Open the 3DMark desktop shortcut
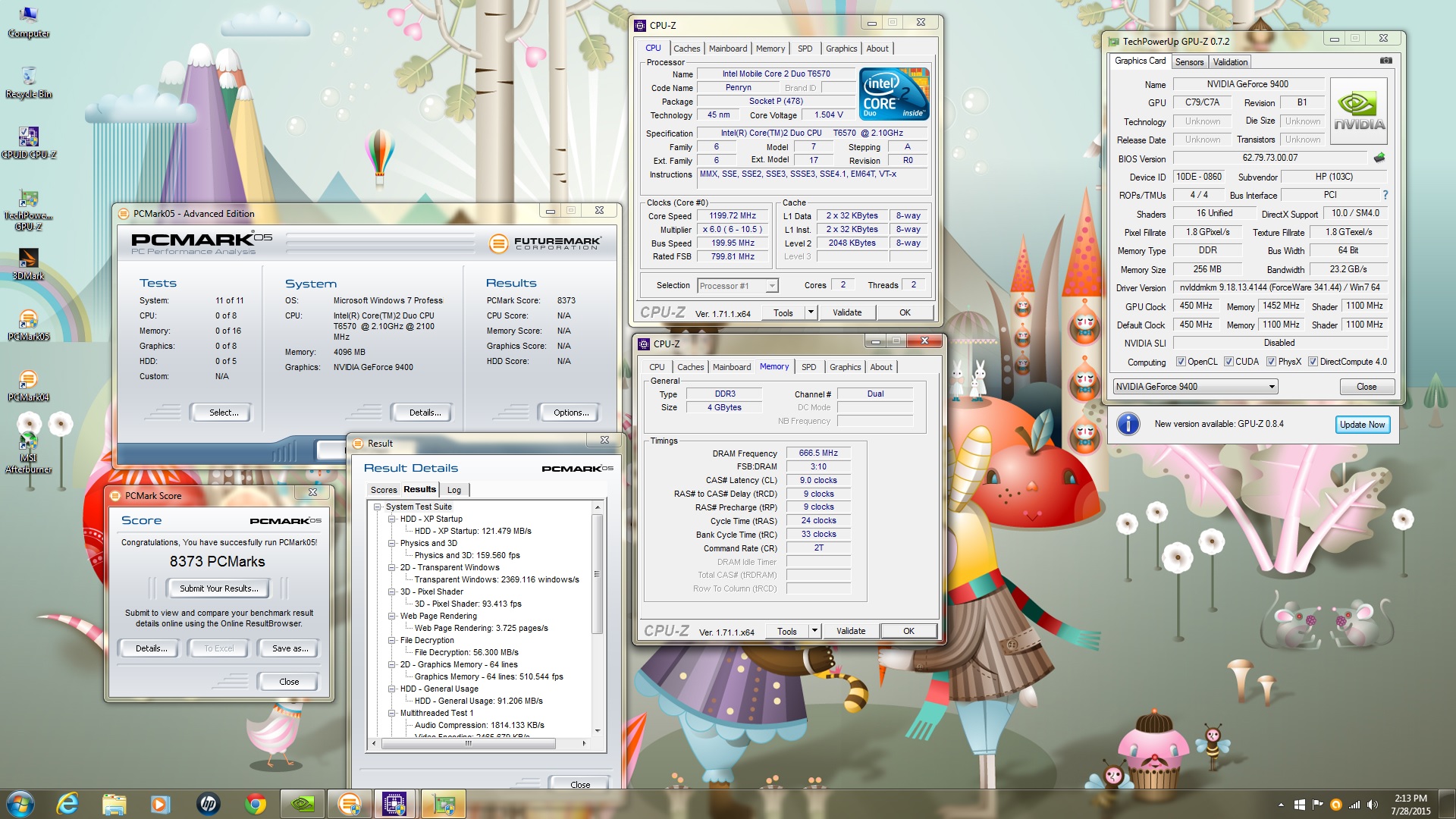This screenshot has height=819, width=1456. pyautogui.click(x=28, y=265)
